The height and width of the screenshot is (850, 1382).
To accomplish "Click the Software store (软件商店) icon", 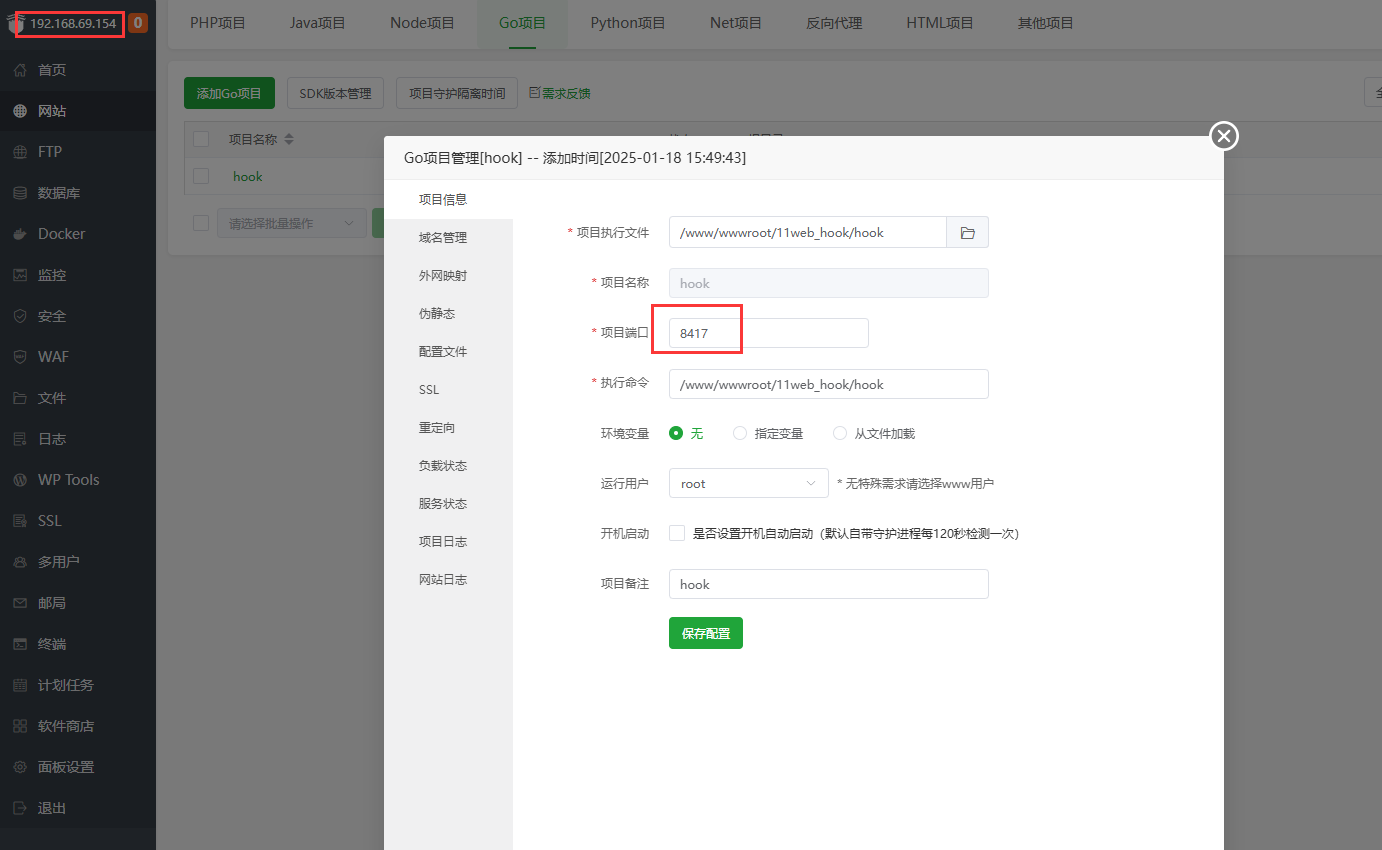I will tap(20, 726).
